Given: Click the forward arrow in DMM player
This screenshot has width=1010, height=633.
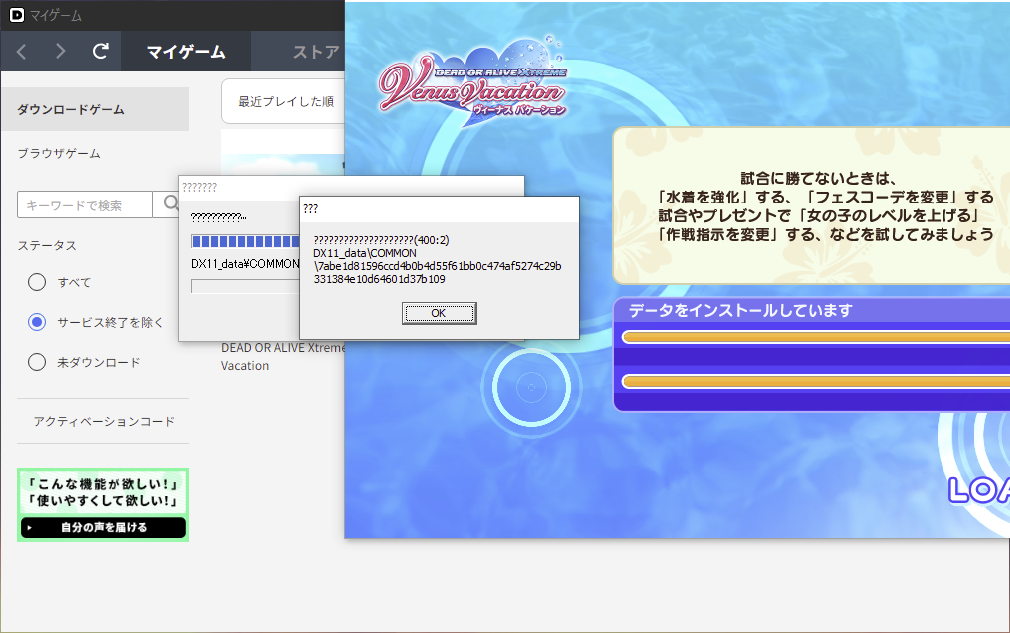Looking at the screenshot, I should pyautogui.click(x=61, y=52).
